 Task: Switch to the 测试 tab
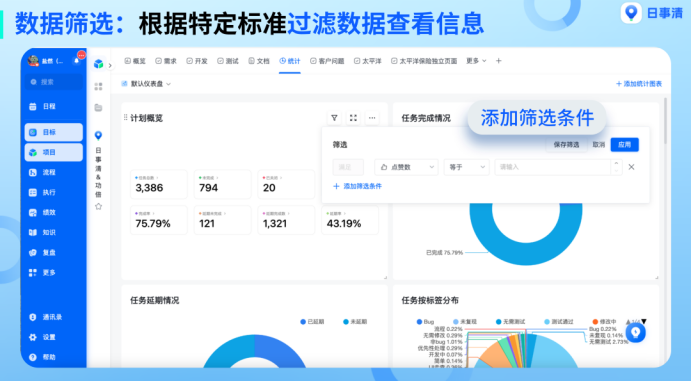coord(228,61)
